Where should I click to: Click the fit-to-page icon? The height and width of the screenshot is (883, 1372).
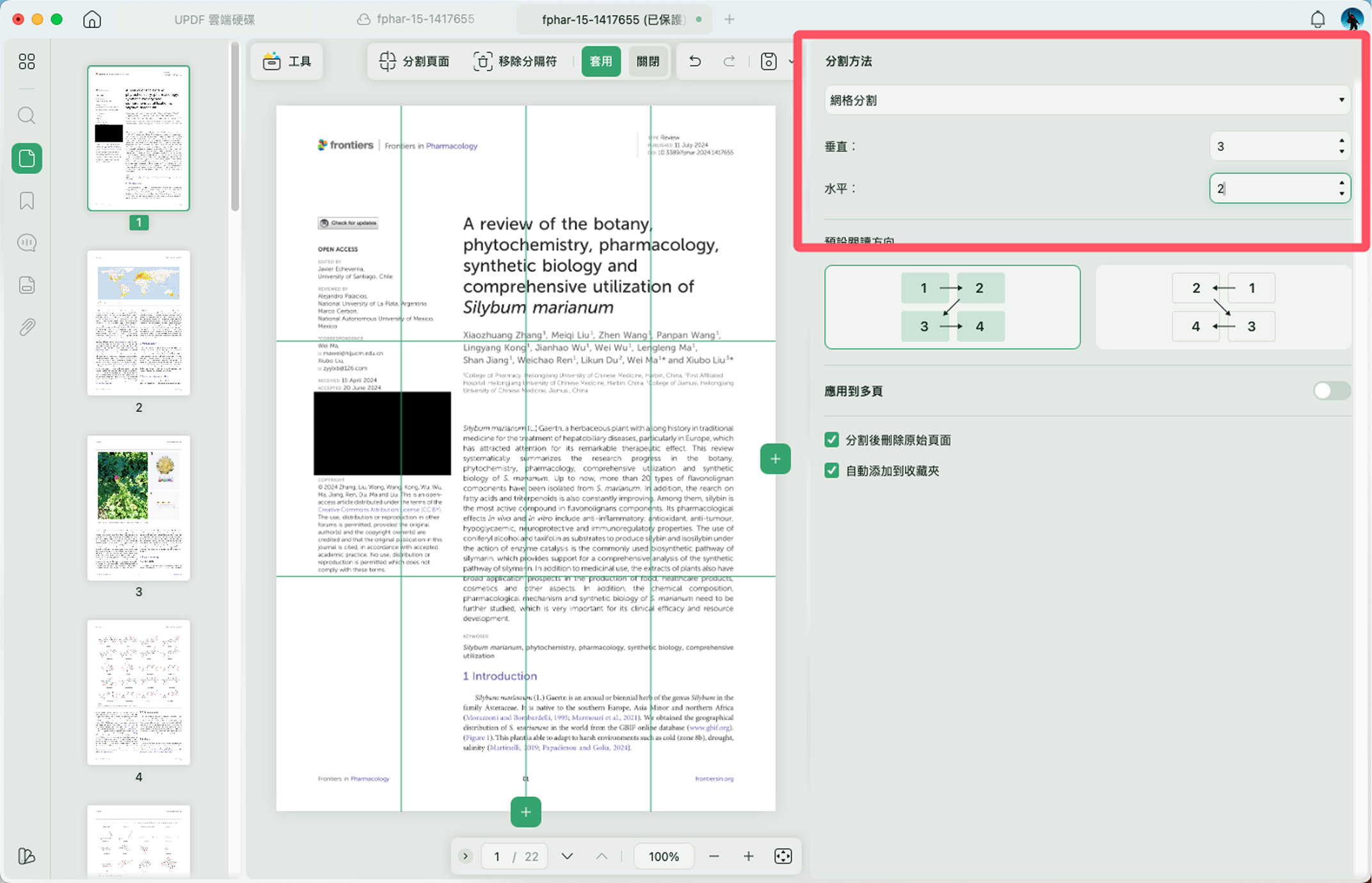[783, 856]
